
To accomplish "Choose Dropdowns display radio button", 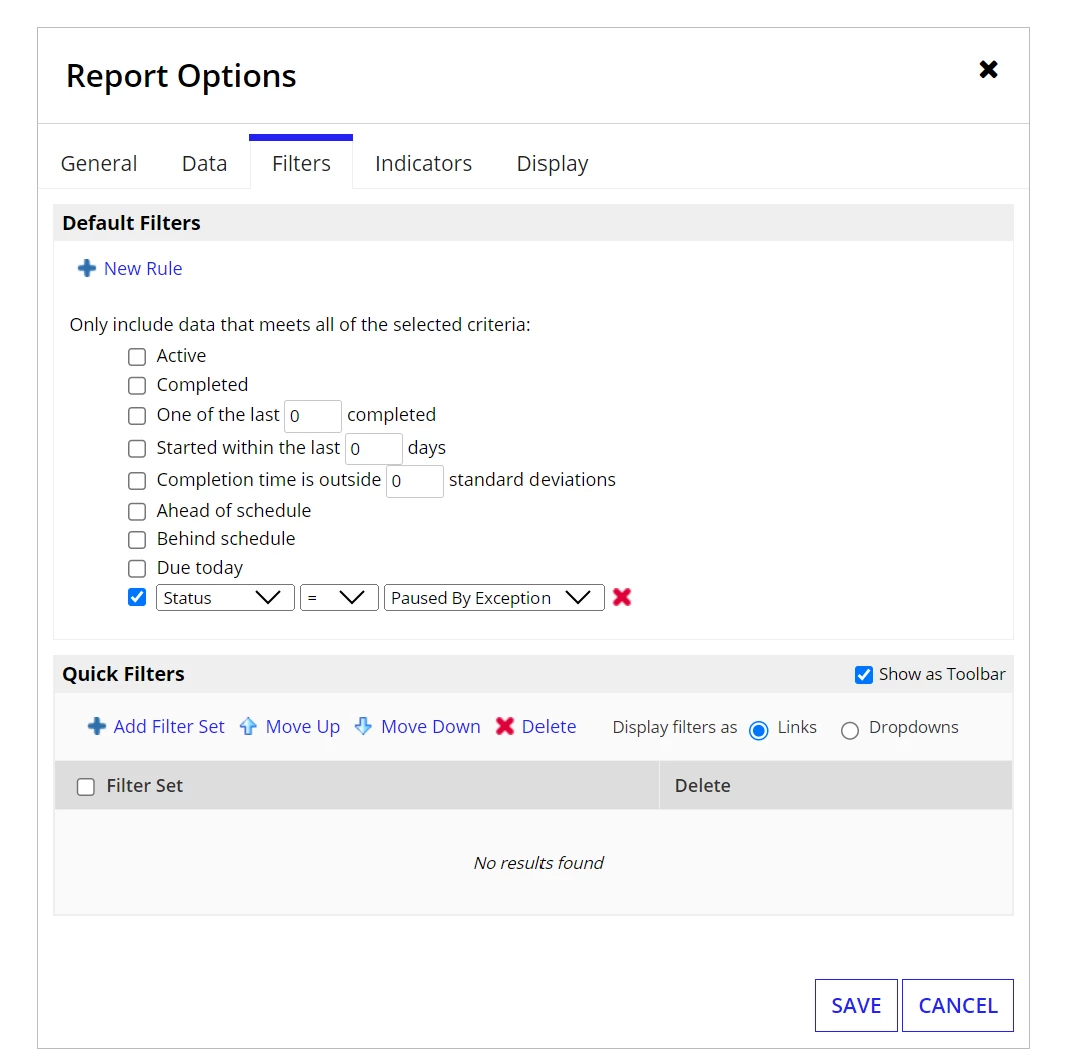I will 850,730.
